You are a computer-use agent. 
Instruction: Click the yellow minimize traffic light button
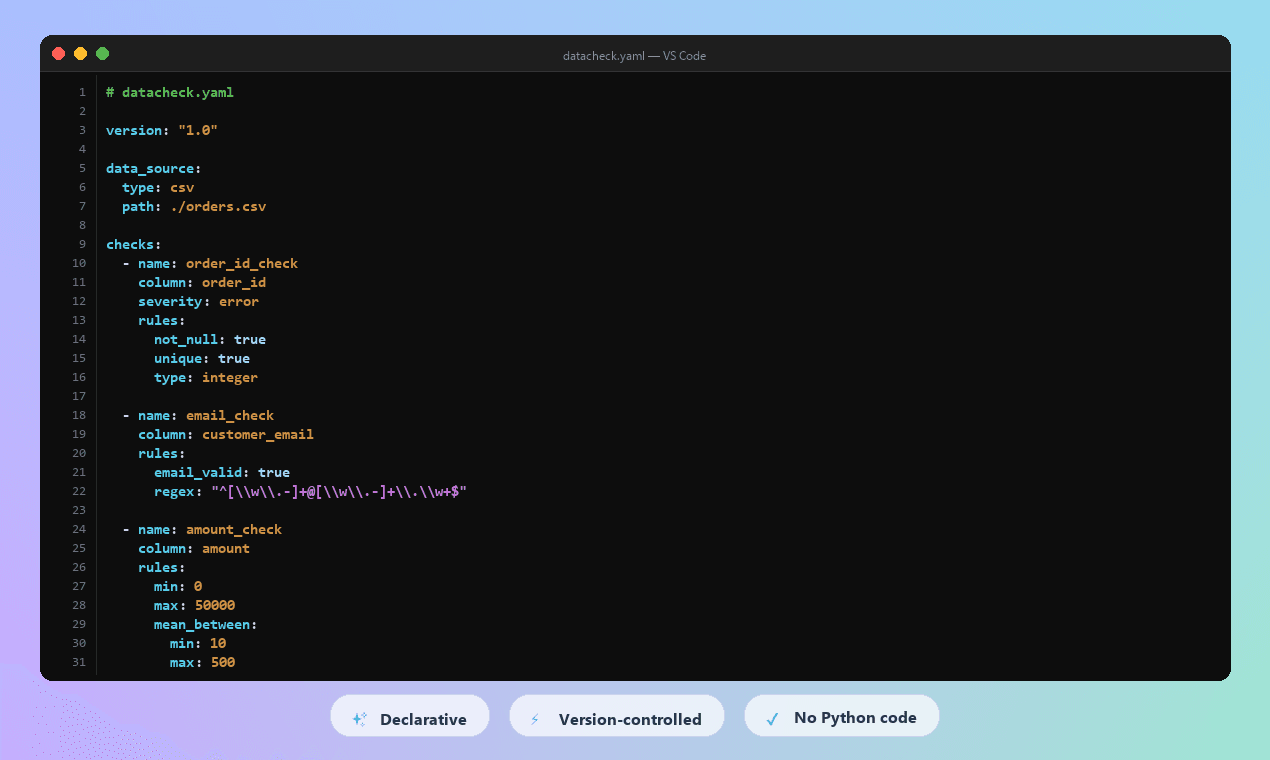click(x=80, y=54)
